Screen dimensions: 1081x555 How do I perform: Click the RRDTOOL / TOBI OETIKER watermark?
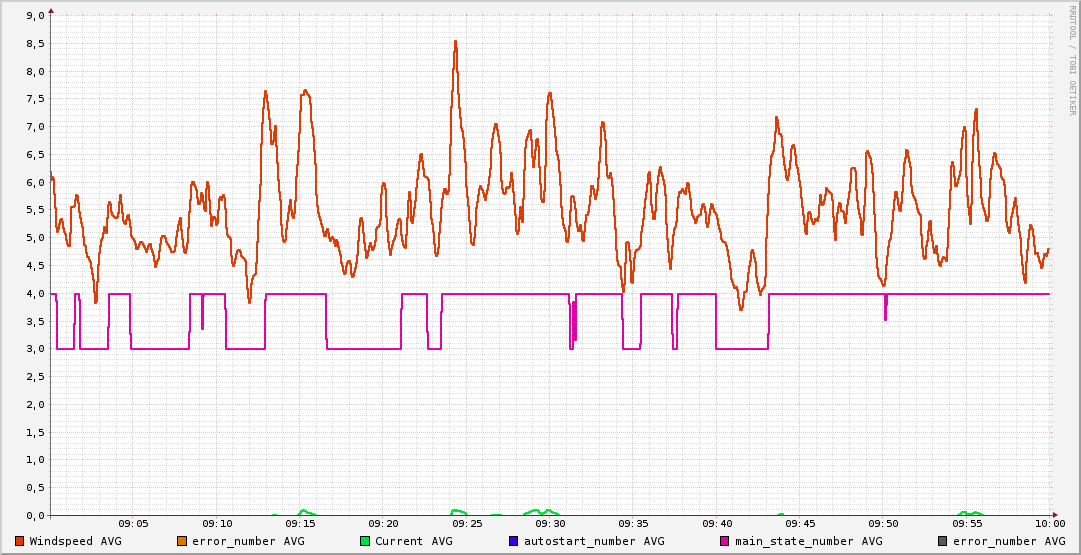pos(1072,60)
